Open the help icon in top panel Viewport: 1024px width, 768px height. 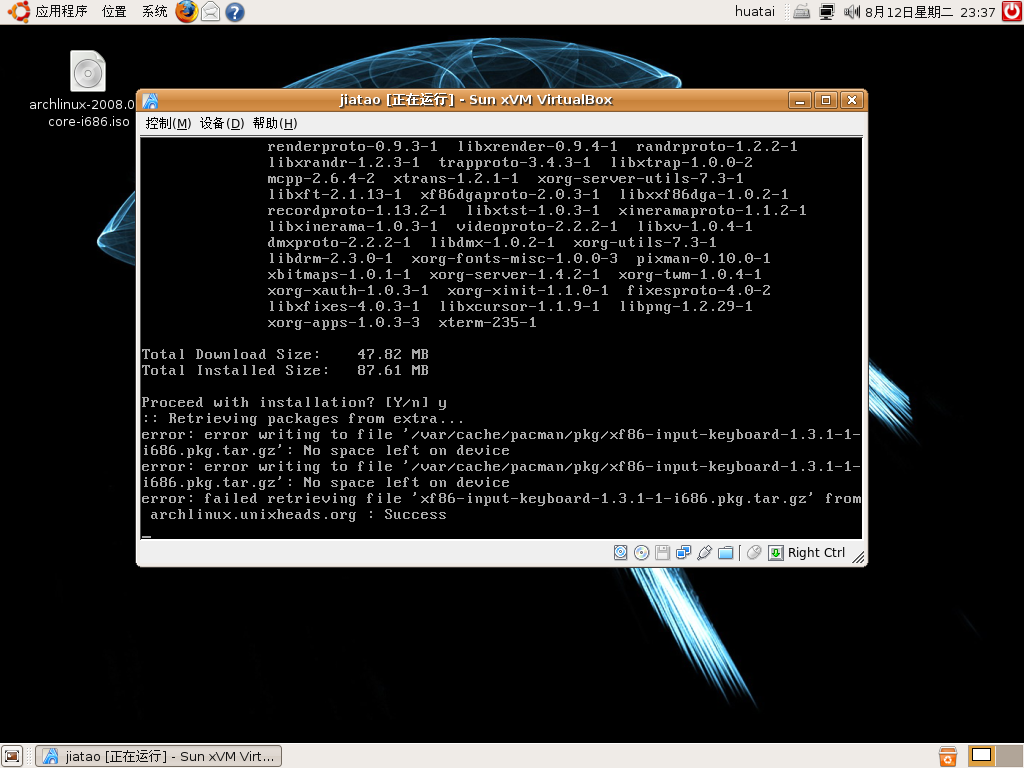[234, 12]
